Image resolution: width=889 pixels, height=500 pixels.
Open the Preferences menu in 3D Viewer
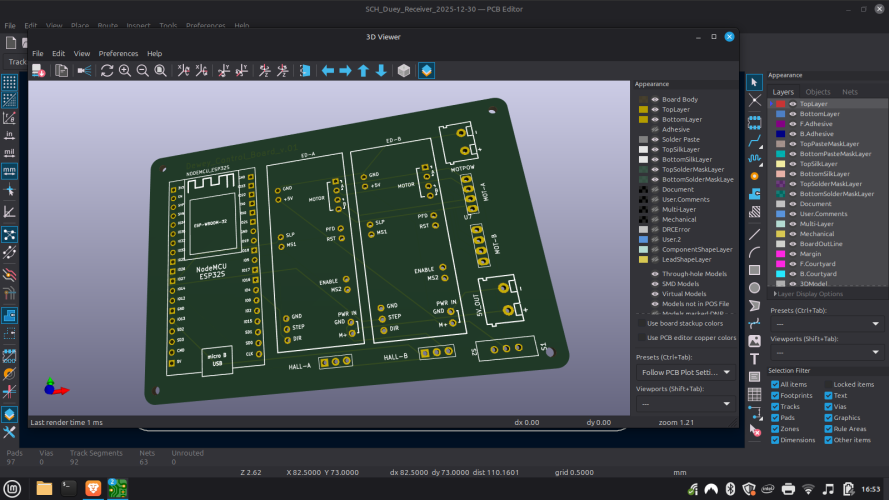(118, 53)
